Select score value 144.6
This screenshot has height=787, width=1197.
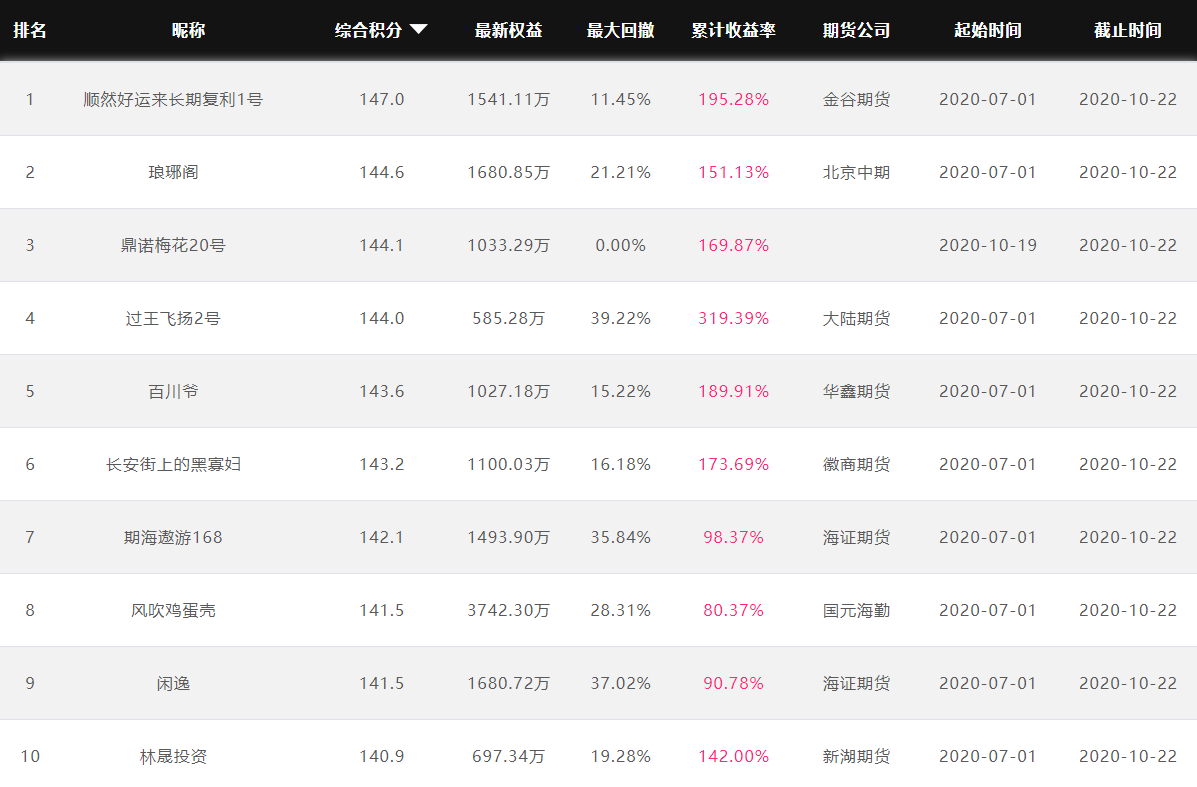coord(382,173)
